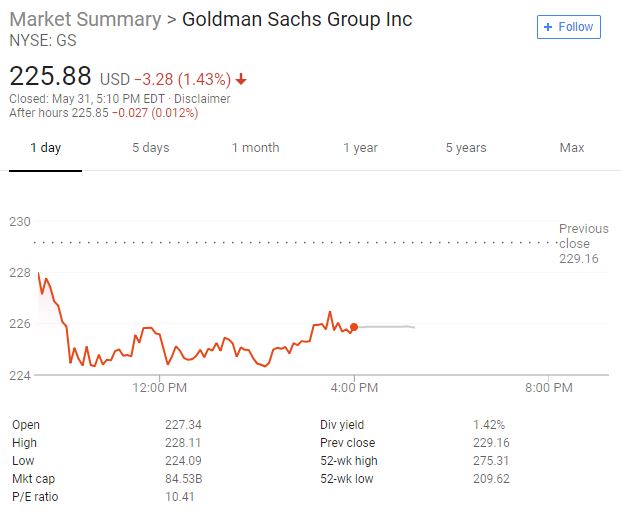Viewport: 621px width, 517px height.
Task: Select the 1 day tab
Action: [45, 148]
